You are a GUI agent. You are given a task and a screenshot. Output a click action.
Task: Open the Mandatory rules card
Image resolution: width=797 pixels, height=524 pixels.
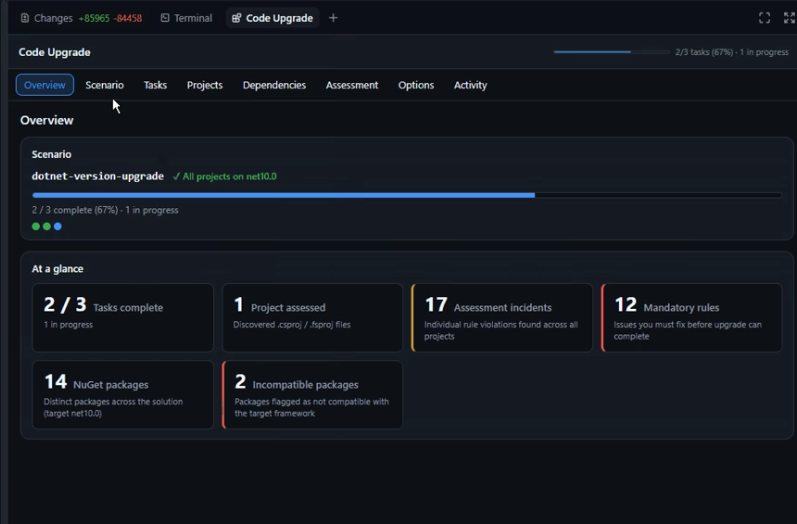pos(692,318)
